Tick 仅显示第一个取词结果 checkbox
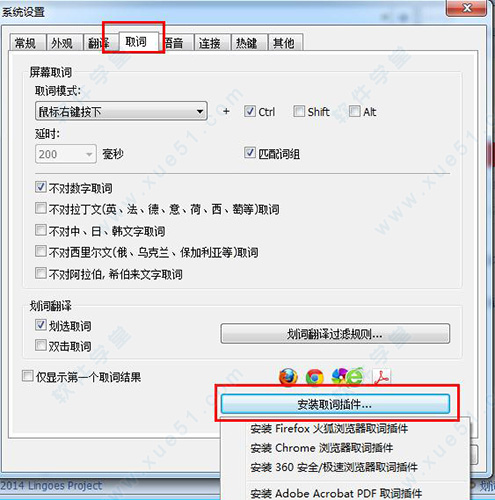 pyautogui.click(x=28, y=376)
